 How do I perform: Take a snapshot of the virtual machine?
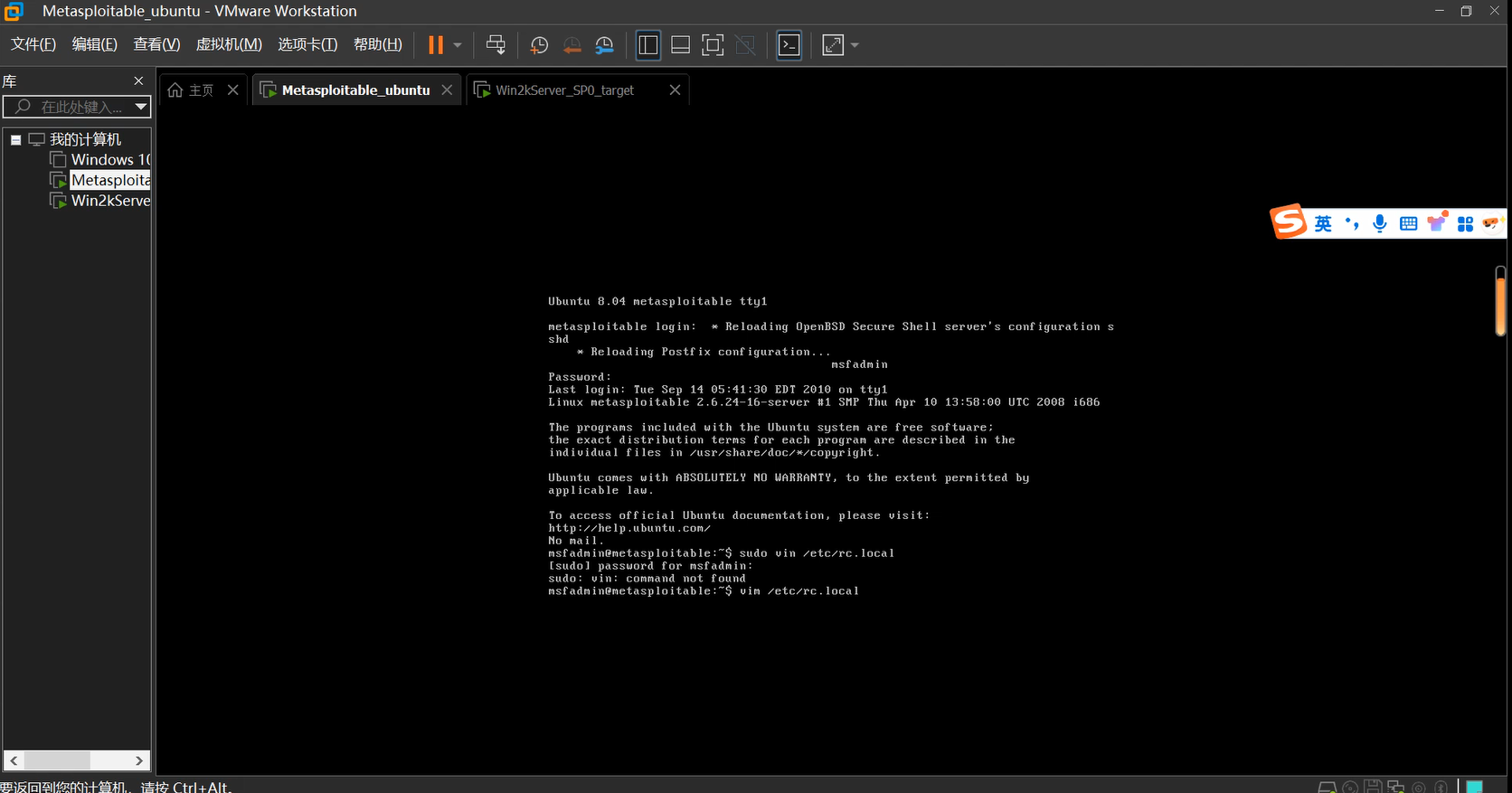[539, 45]
